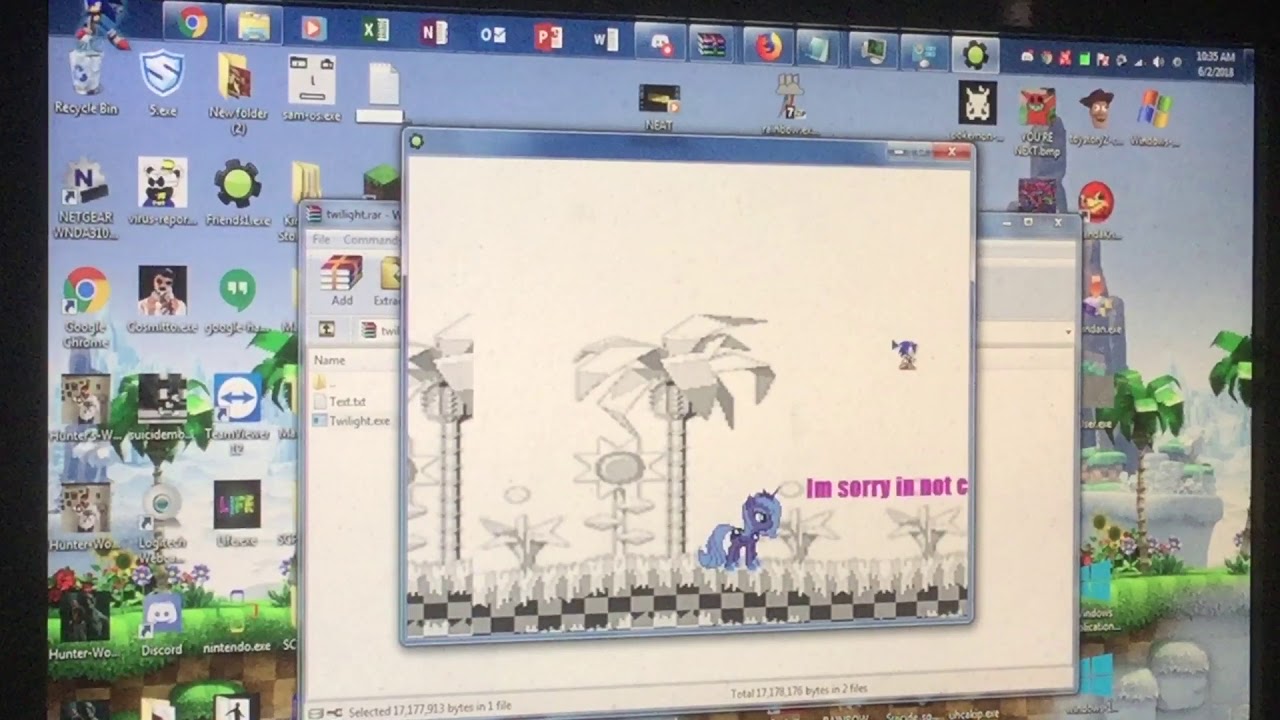Click the Add button in WinRAR toolbar
The image size is (1280, 720).
pyautogui.click(x=342, y=281)
